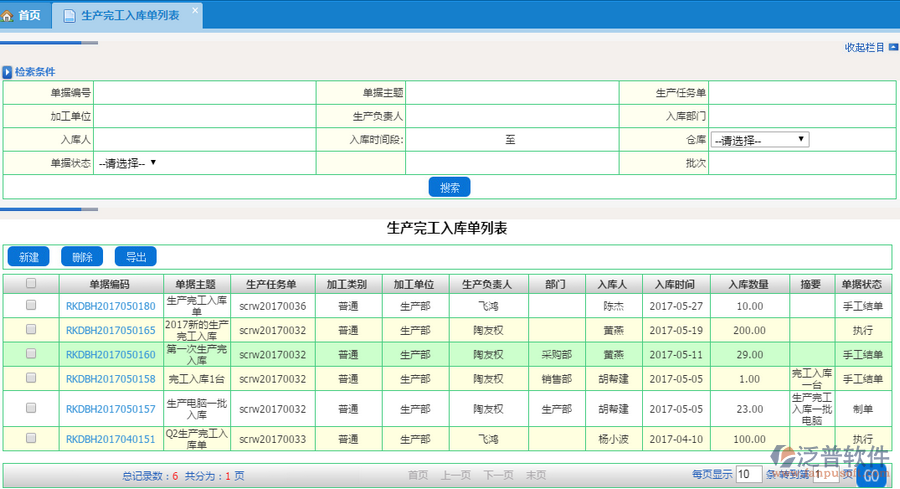Toggle the select-all checkbox in table header
The width and height of the screenshot is (900, 489).
[31, 284]
